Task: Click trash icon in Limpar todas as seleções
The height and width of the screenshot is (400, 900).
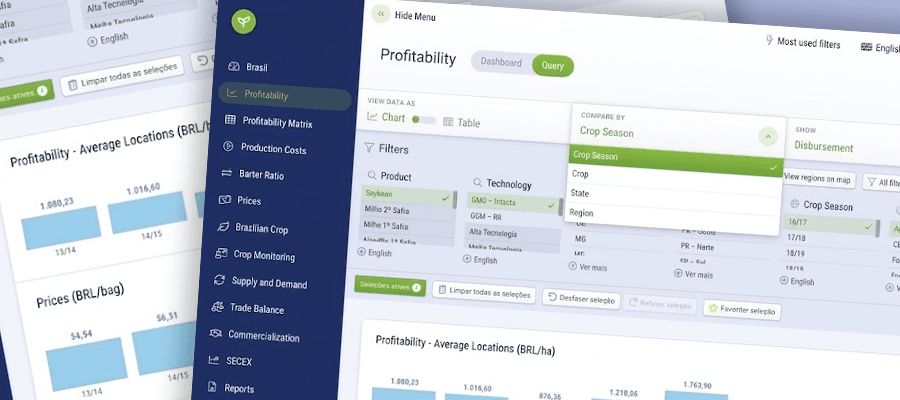Action: (x=443, y=291)
